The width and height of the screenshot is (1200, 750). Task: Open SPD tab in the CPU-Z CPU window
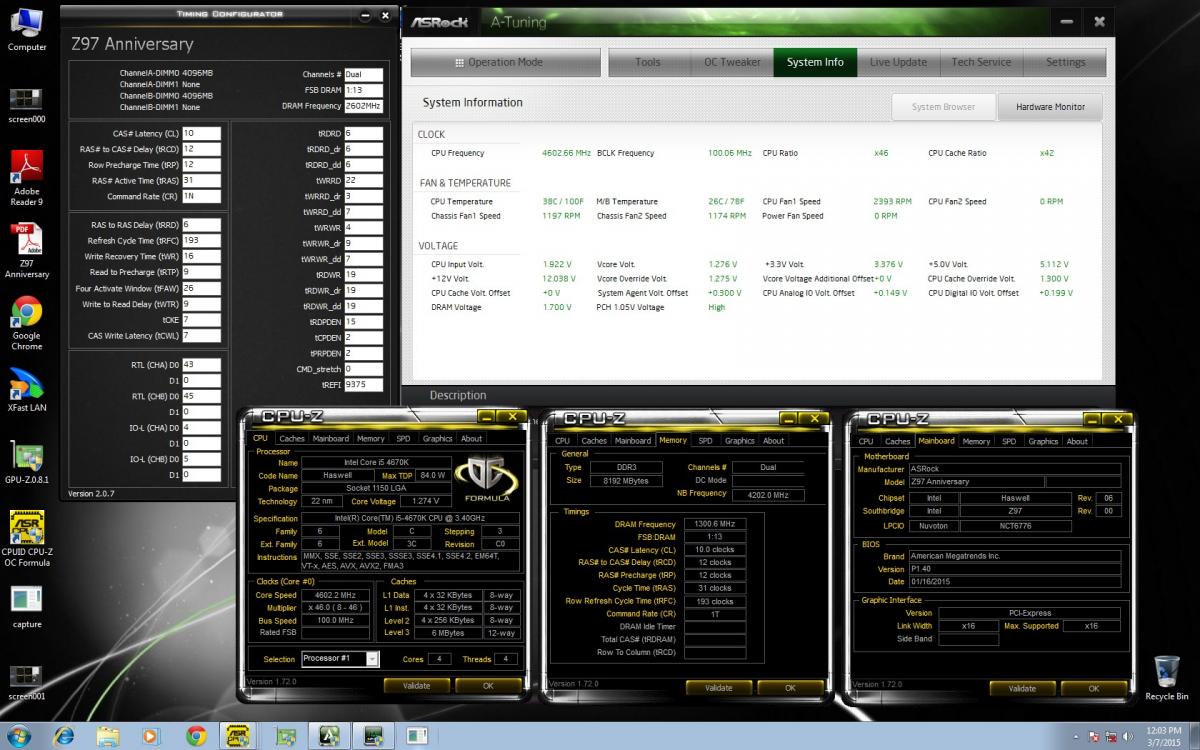[x=403, y=438]
